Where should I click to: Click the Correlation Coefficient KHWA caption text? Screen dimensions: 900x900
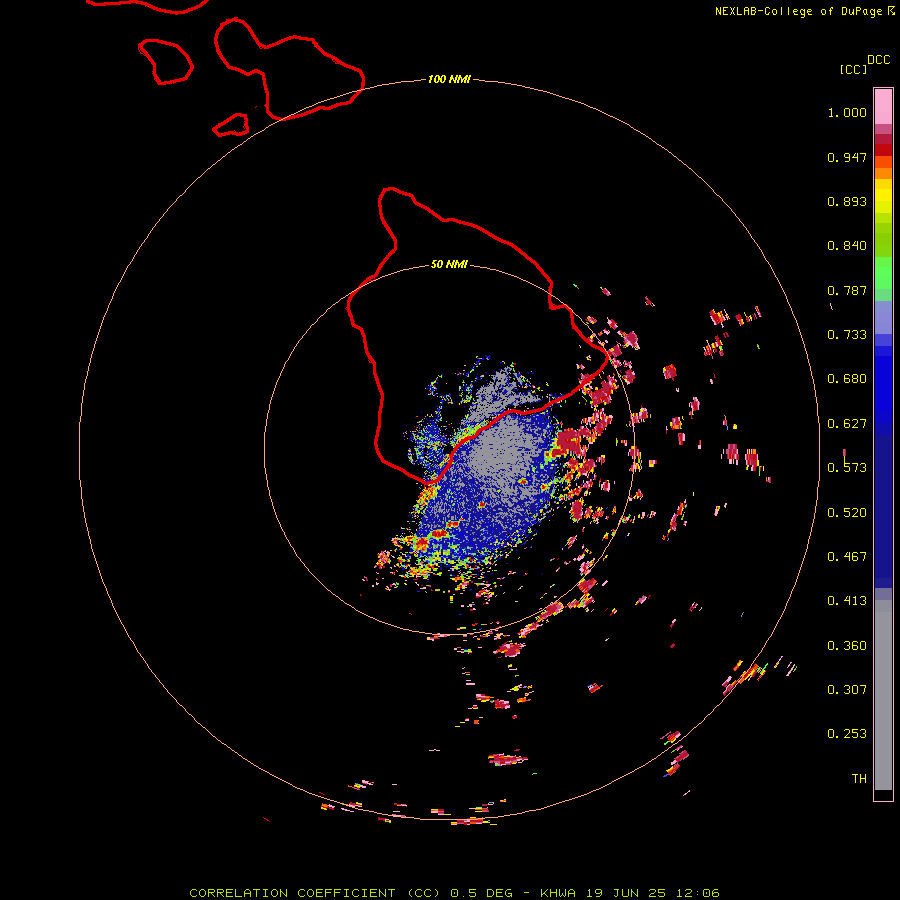click(454, 893)
